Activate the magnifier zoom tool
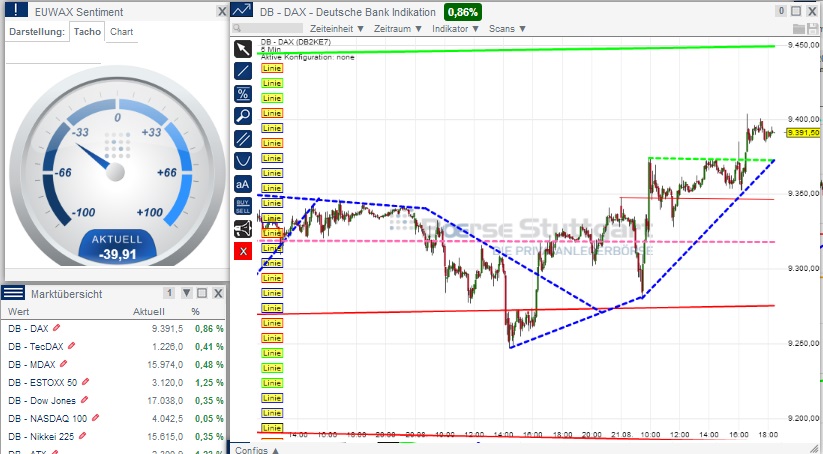Image resolution: width=823 pixels, height=454 pixels. [243, 116]
